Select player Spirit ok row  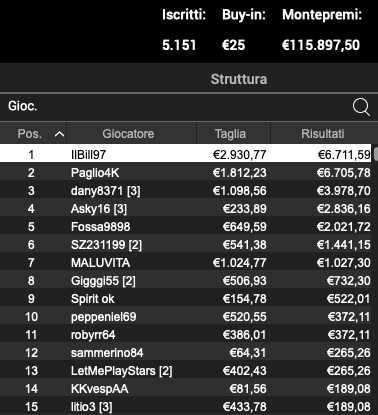(x=186, y=298)
